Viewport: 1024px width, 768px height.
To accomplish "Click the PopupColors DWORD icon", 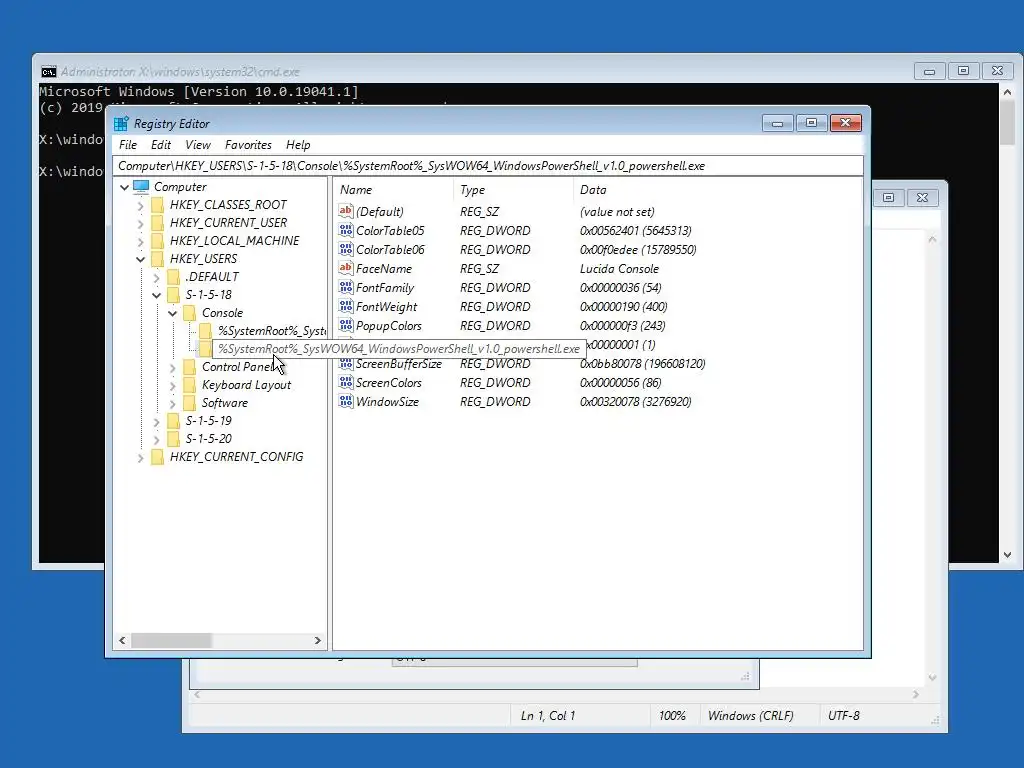I will (345, 325).
